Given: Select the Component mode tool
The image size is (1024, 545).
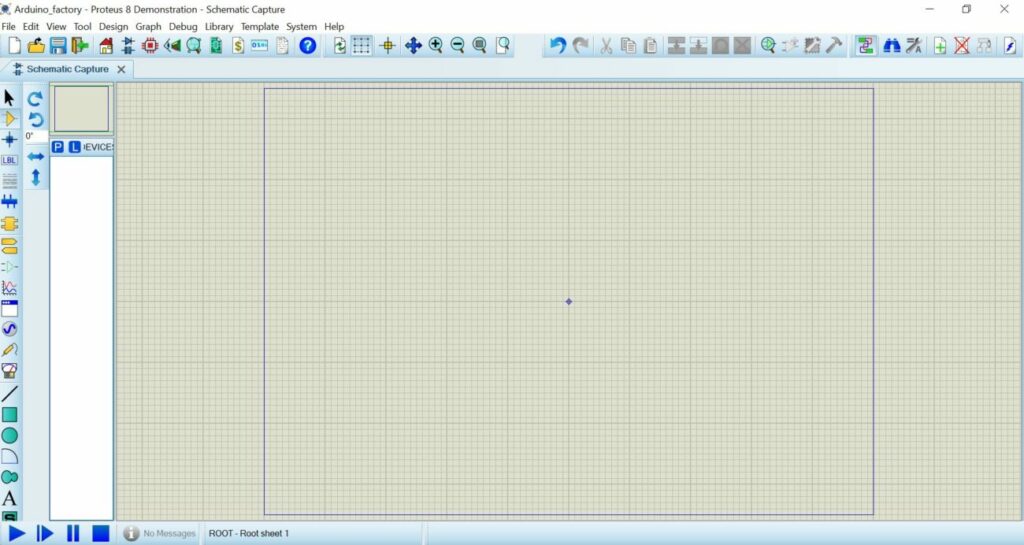Looking at the screenshot, I should tap(10, 118).
